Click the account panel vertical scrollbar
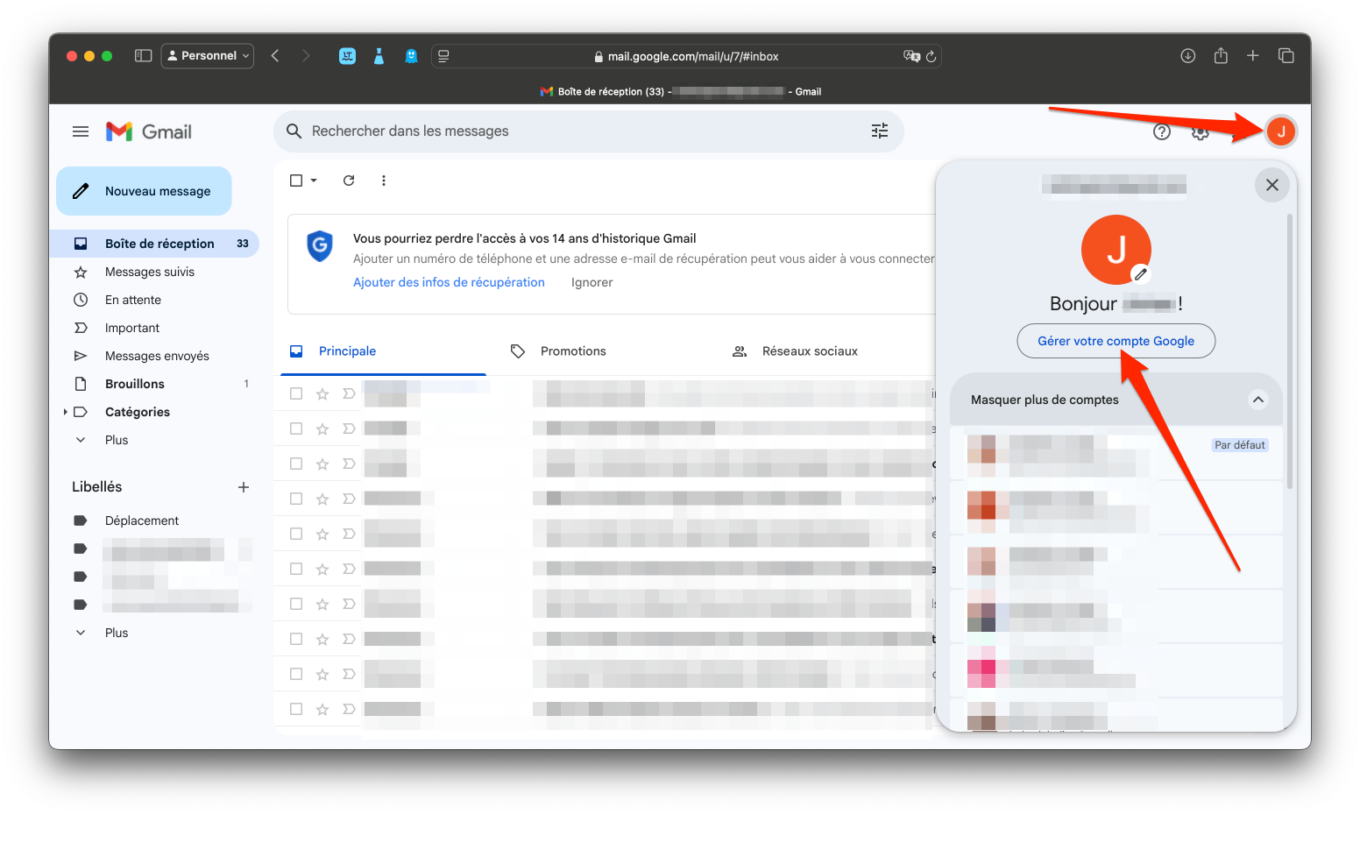Viewport: 1360px width, 850px height. click(x=1289, y=350)
